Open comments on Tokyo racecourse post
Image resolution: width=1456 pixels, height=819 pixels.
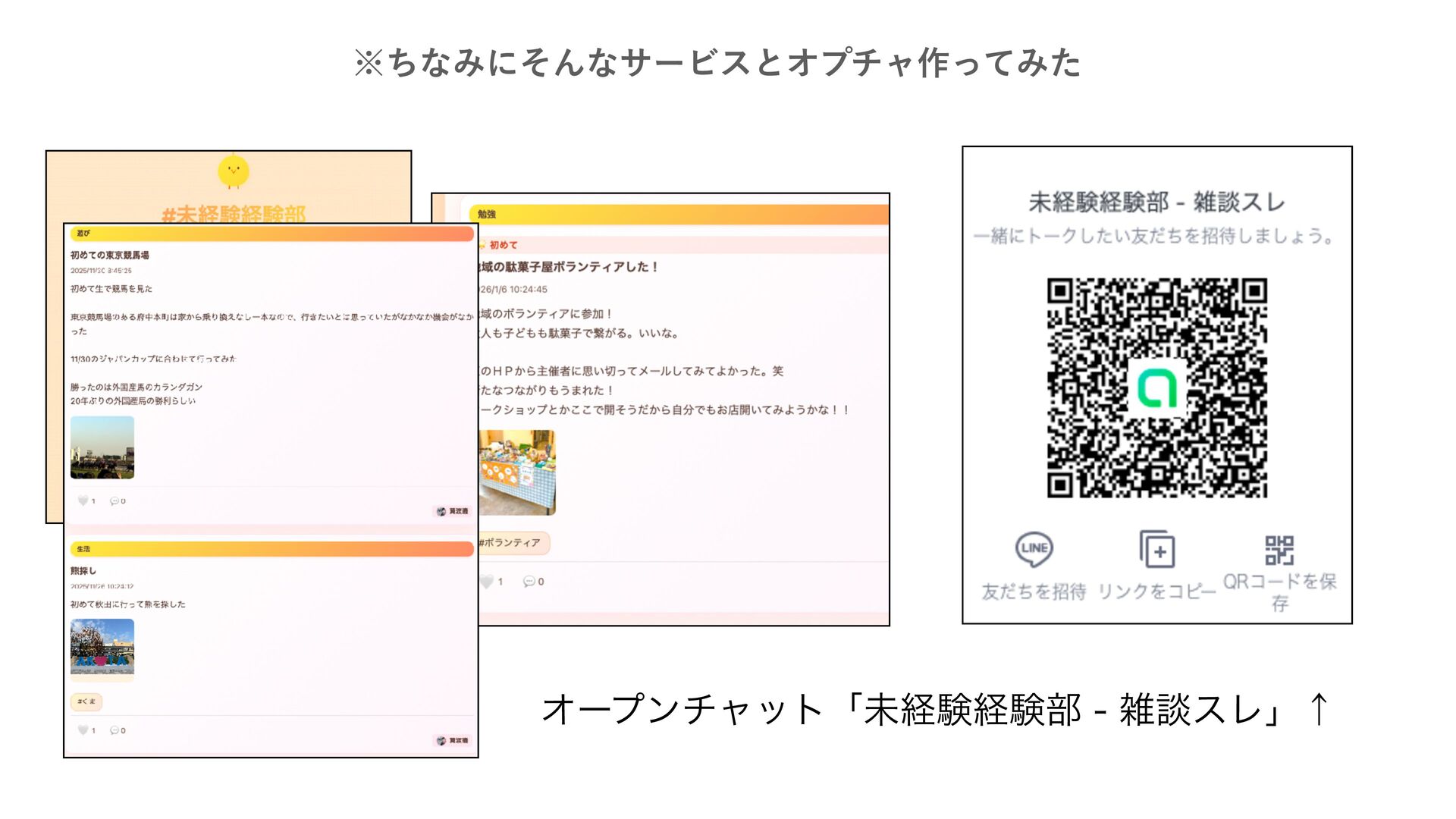(x=115, y=500)
